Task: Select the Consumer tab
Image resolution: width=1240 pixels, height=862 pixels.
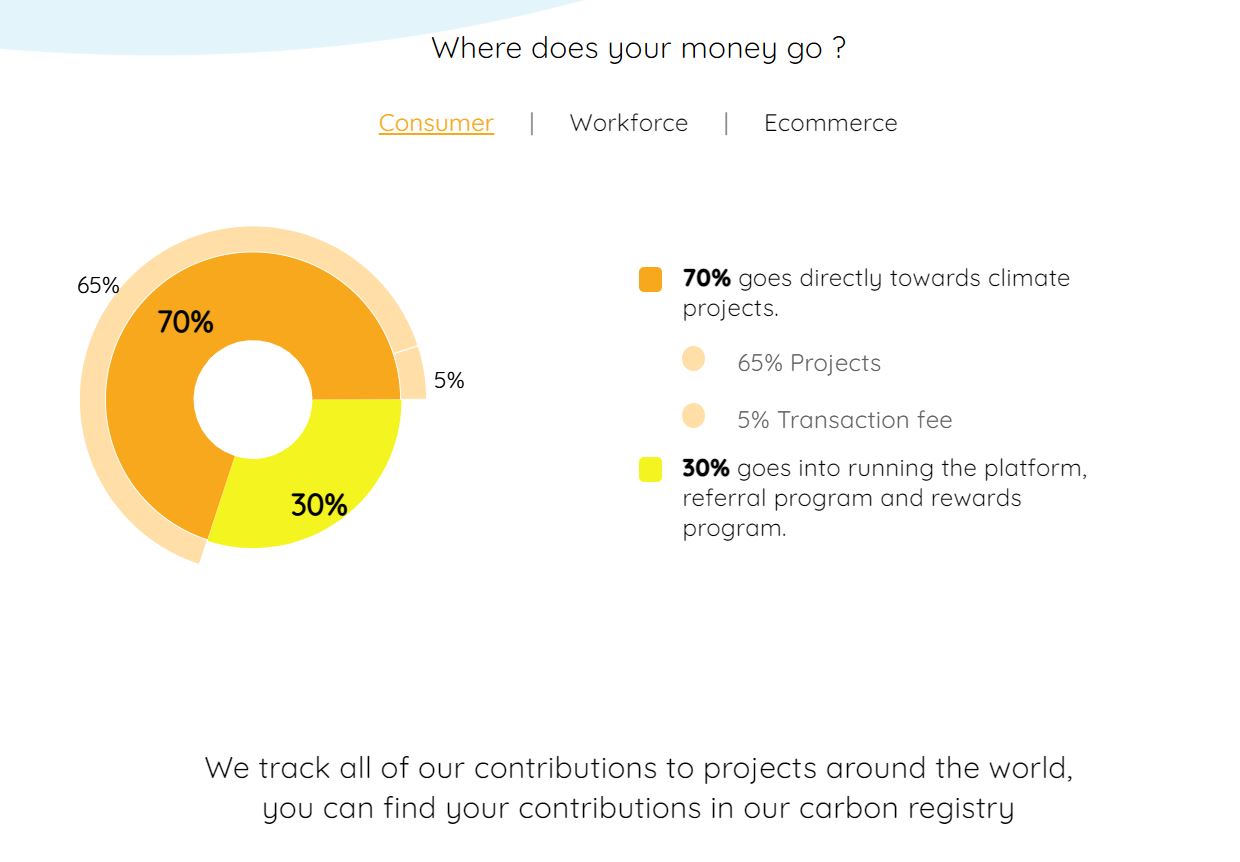Action: pyautogui.click(x=436, y=123)
